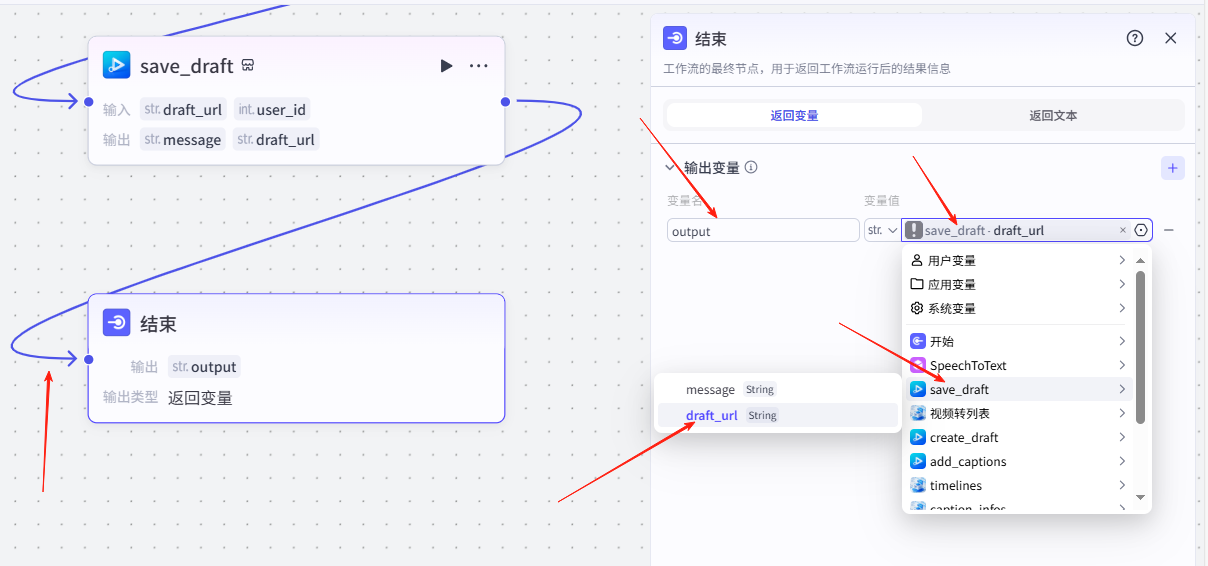The height and width of the screenshot is (566, 1208).
Task: Clear the save_draft draft_url variable value
Action: [x=1122, y=230]
